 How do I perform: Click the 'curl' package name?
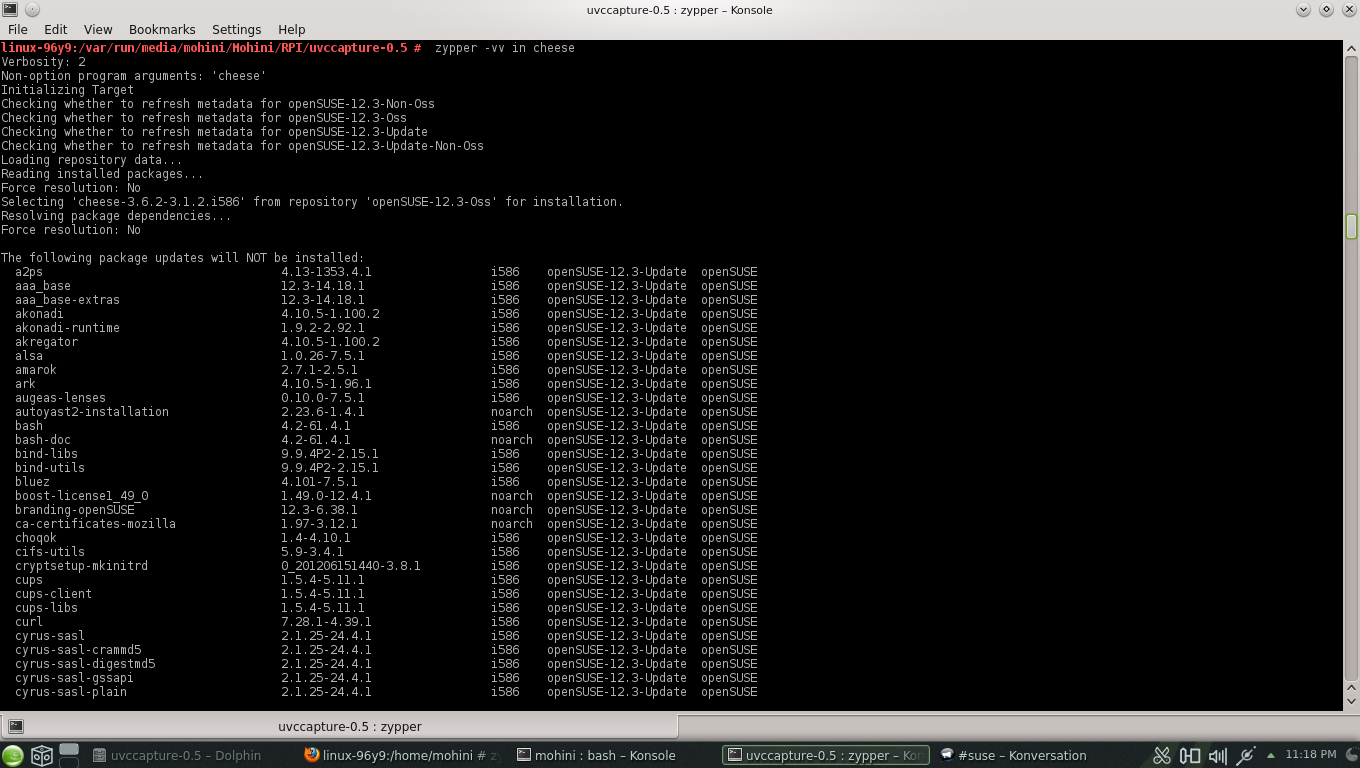pos(29,622)
